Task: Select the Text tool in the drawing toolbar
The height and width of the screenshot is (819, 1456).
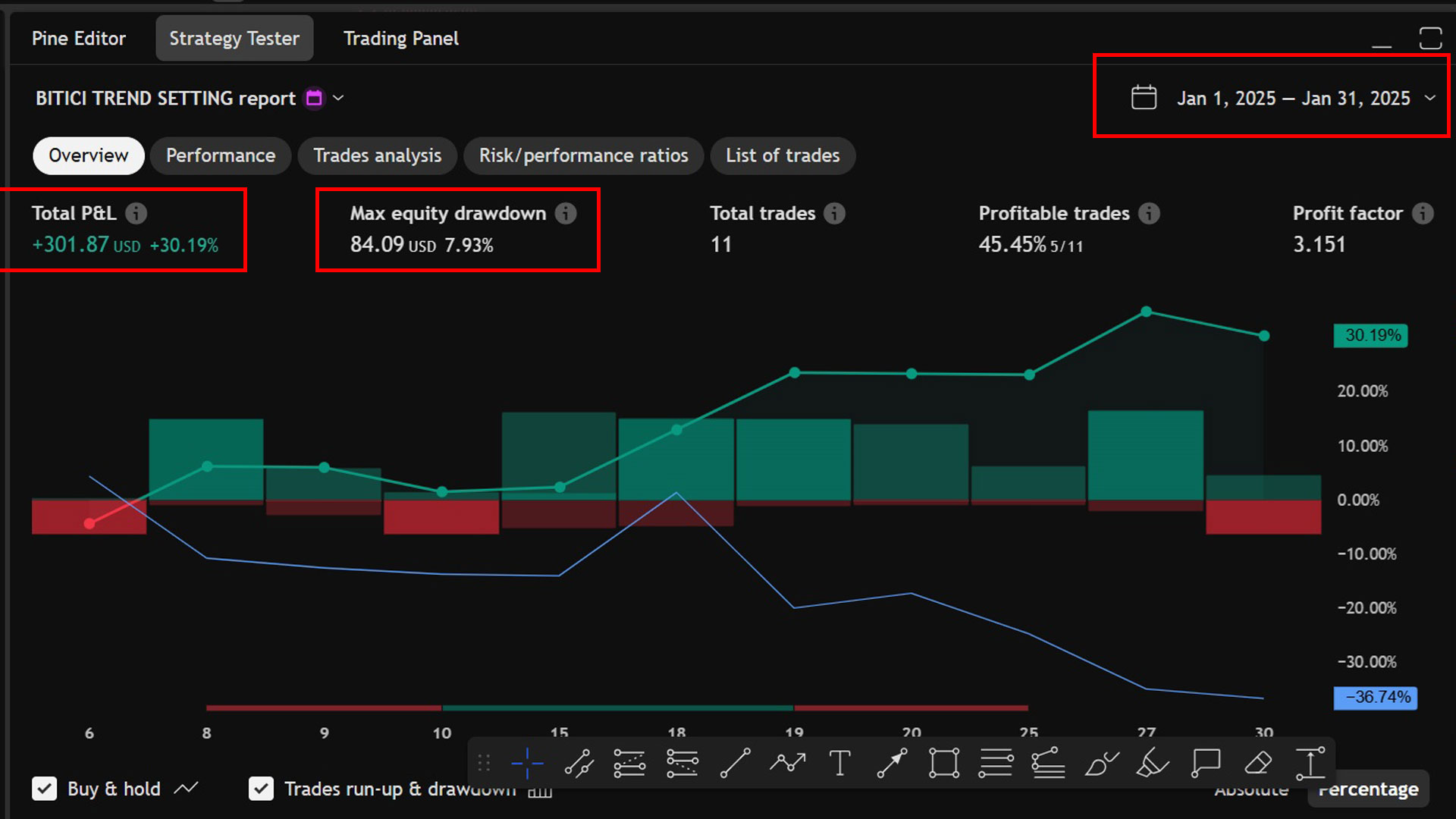Action: pyautogui.click(x=839, y=763)
